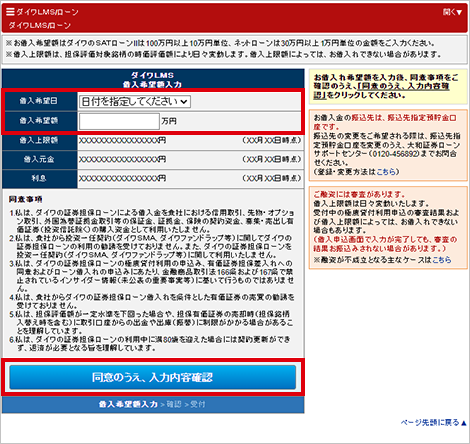This screenshot has height=444, width=470.
Task: Click the 万円 unit label
Action: pyautogui.click(x=169, y=121)
